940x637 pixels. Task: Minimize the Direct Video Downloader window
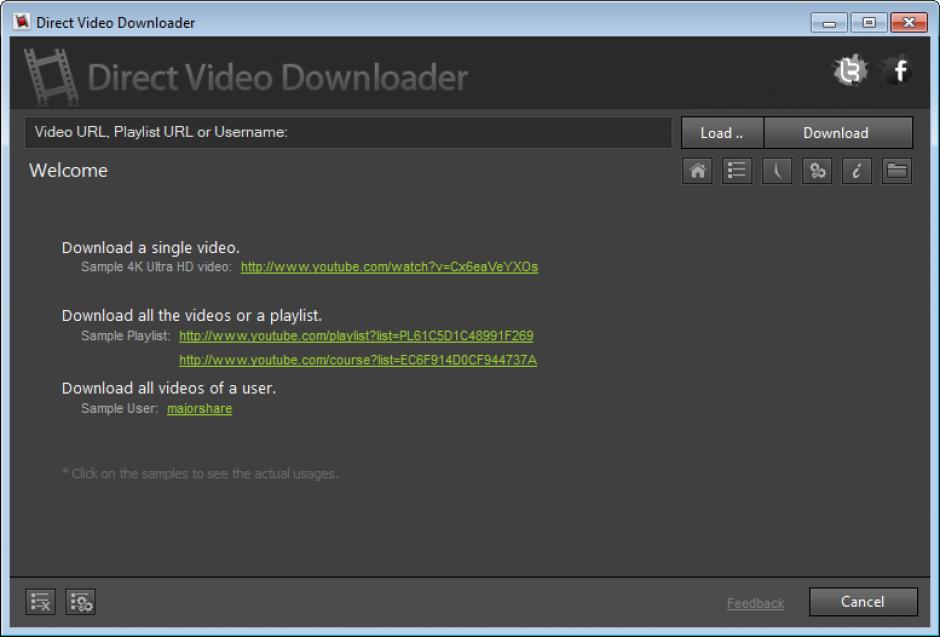829,23
